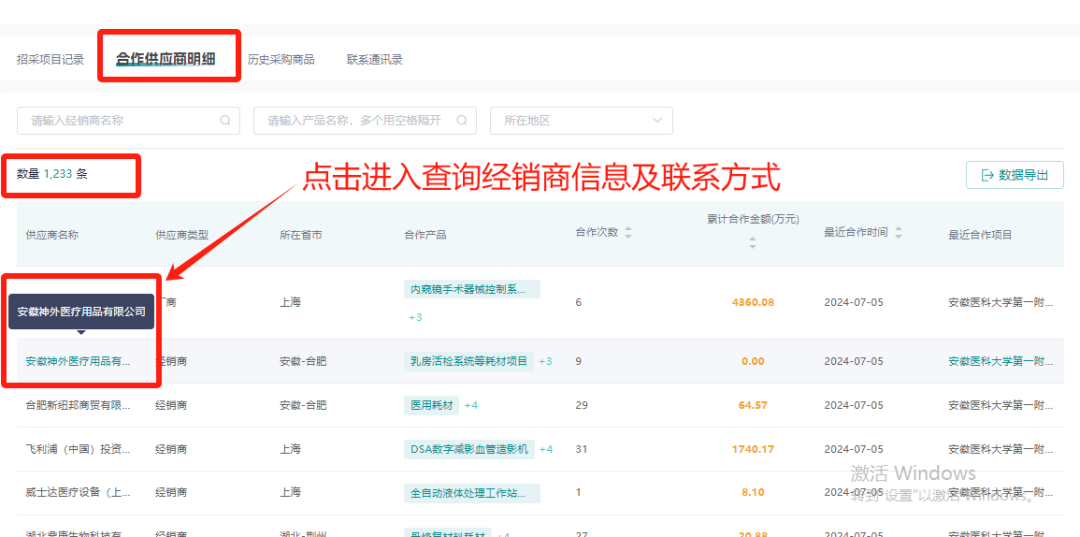Click the 合作产品 column header

[x=425, y=235]
